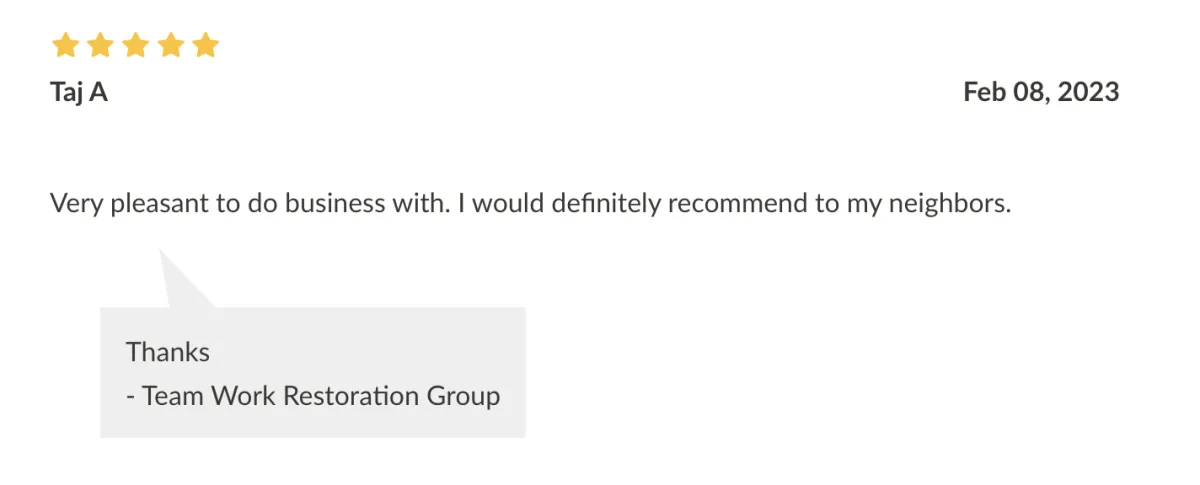The height and width of the screenshot is (485, 1200).
Task: Click the second rating star
Action: 100,46
